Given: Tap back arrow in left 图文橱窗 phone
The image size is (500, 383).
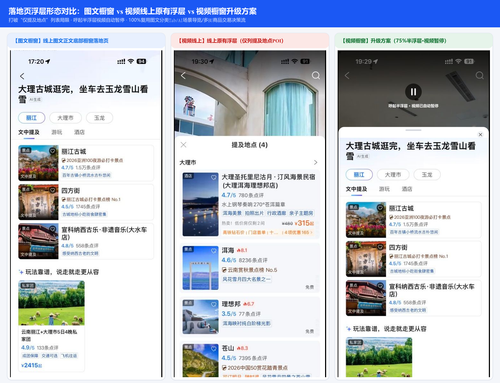Looking at the screenshot, I should point(22,76).
